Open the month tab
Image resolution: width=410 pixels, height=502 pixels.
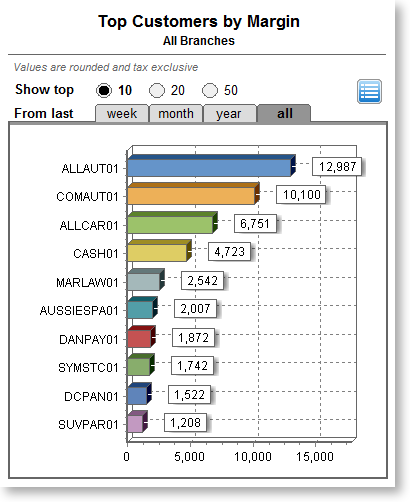pyautogui.click(x=176, y=113)
